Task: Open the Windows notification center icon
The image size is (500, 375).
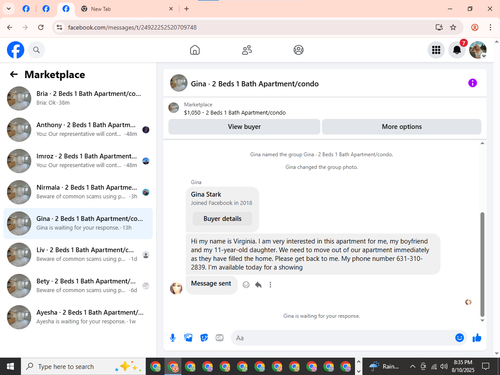Action: 486,367
